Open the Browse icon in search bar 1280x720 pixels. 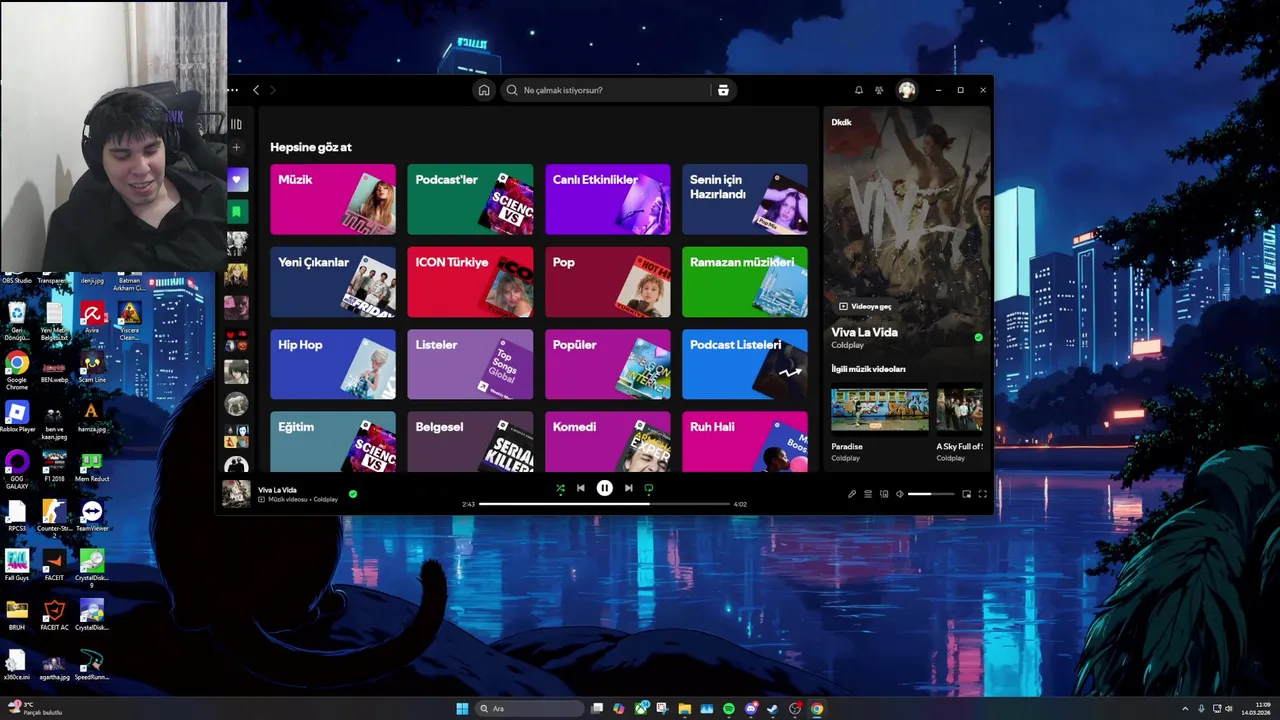click(x=723, y=90)
